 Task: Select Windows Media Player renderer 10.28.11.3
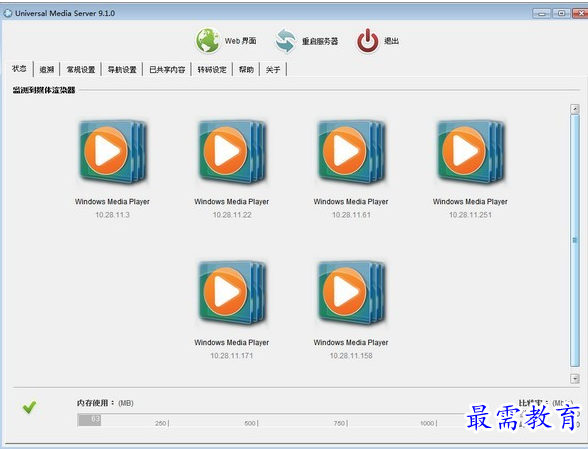[112, 152]
